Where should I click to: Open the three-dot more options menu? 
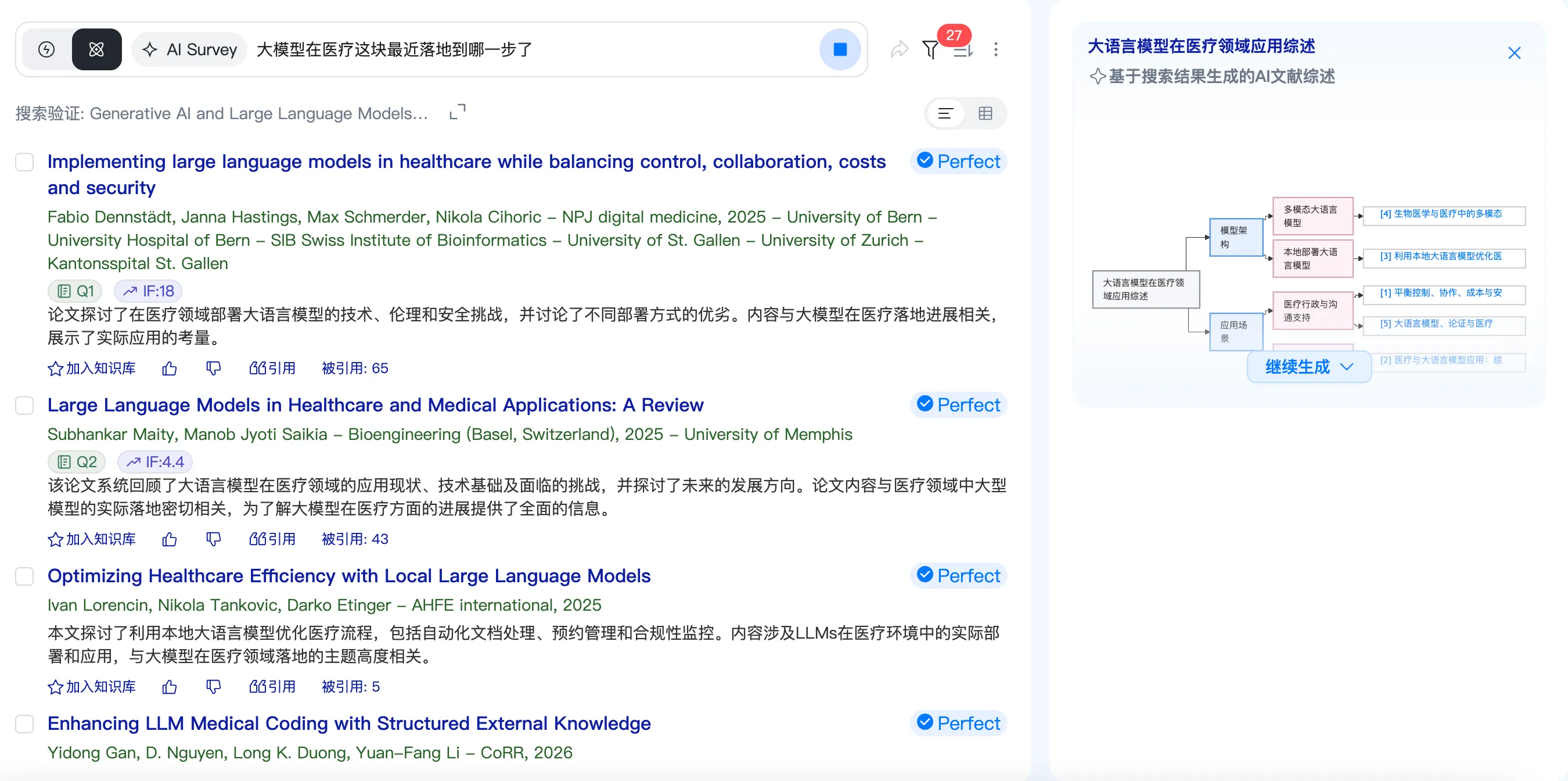[x=996, y=49]
